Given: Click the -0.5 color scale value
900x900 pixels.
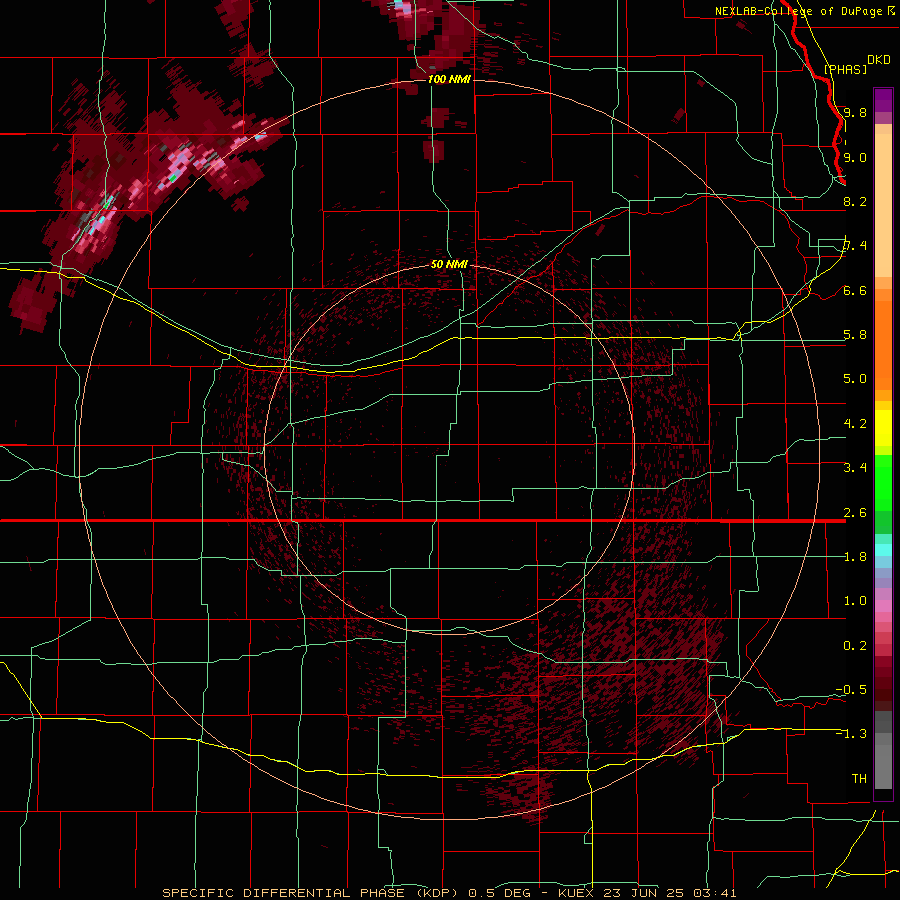Looking at the screenshot, I should point(851,690).
